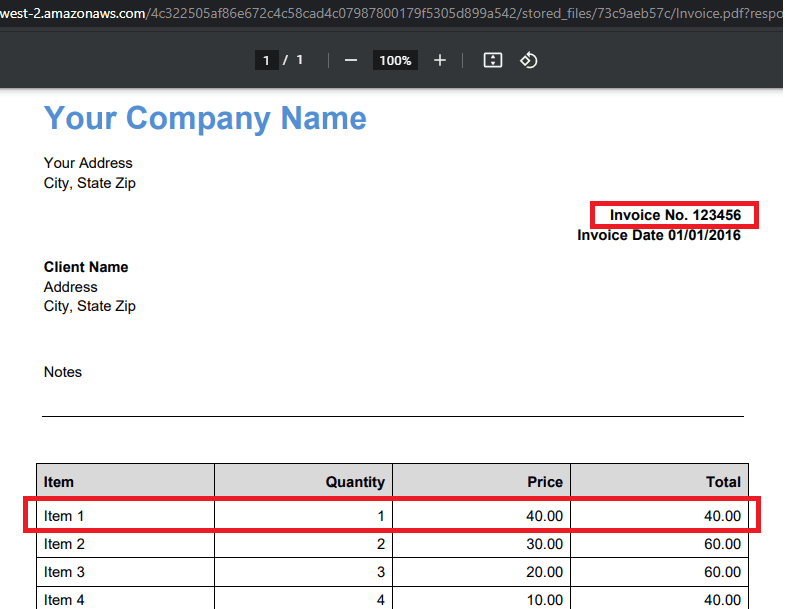Select the current page number field
Image resolution: width=785 pixels, height=609 pixels.
pyautogui.click(x=266, y=61)
